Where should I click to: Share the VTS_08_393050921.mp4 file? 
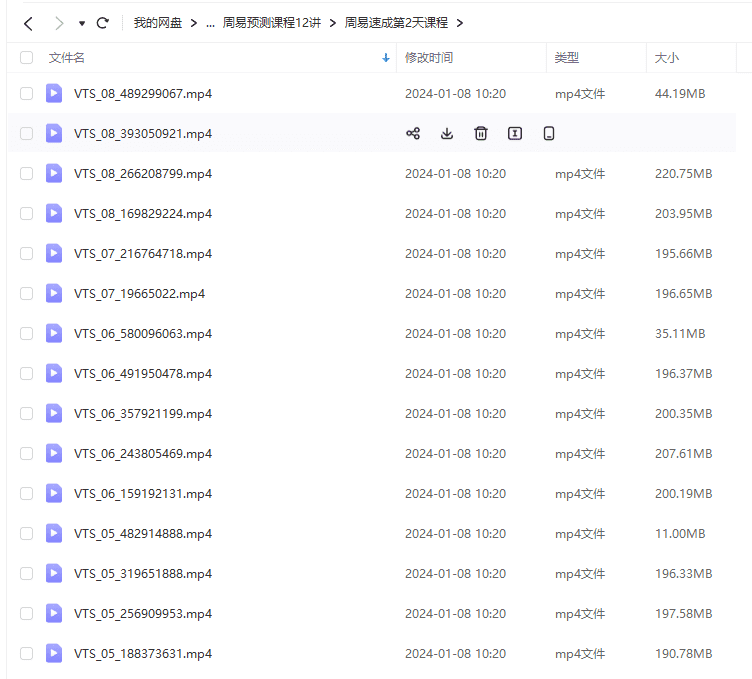[x=413, y=133]
